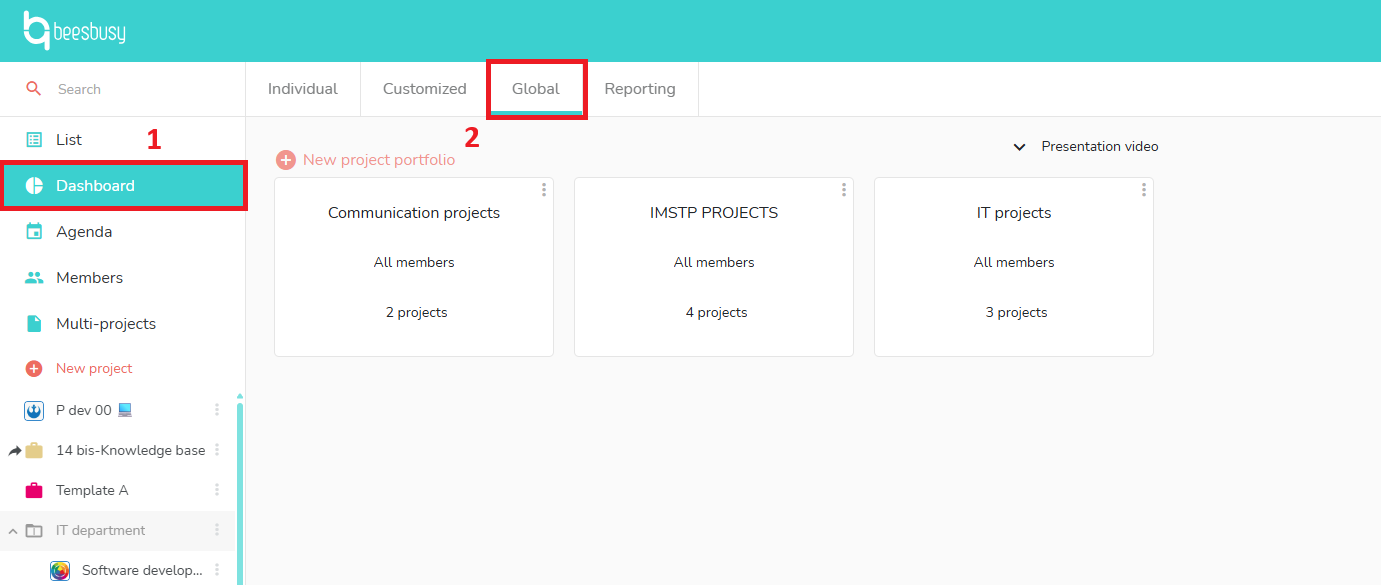1381x585 pixels.
Task: Click New project portfolio
Action: (x=368, y=159)
